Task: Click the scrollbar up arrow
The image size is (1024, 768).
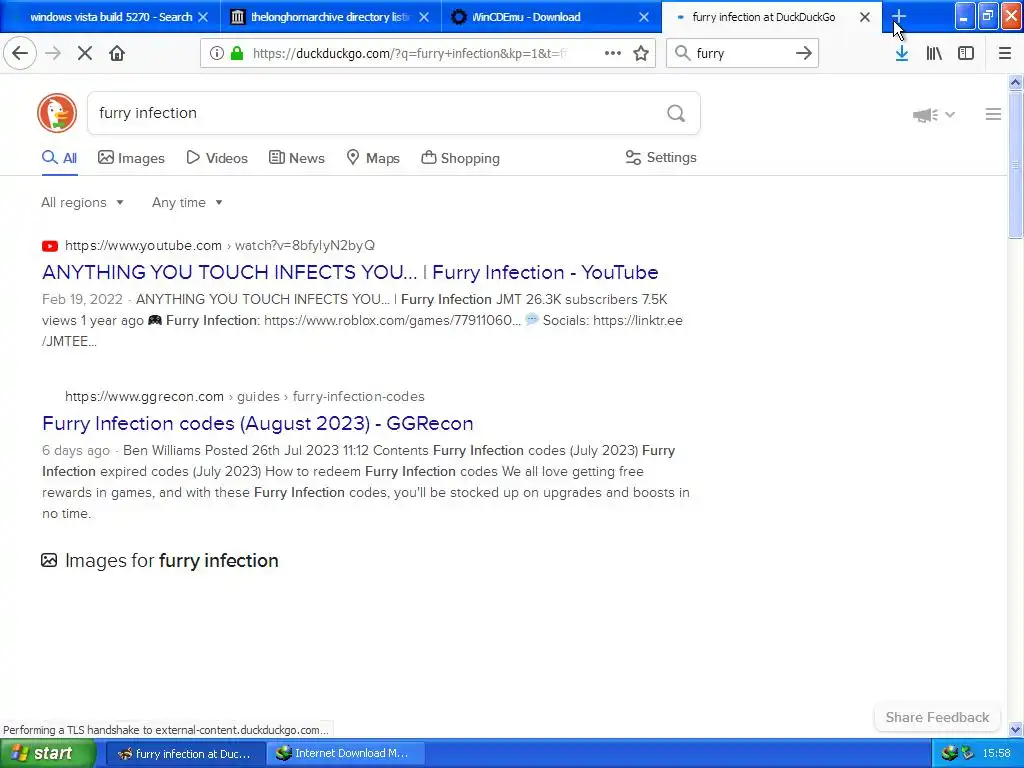Action: point(1015,82)
